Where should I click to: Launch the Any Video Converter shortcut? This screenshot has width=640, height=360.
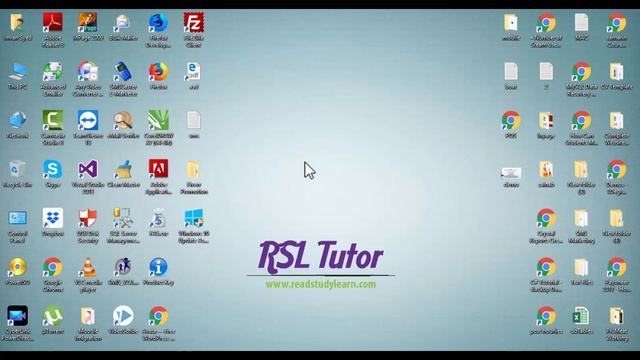click(x=88, y=72)
